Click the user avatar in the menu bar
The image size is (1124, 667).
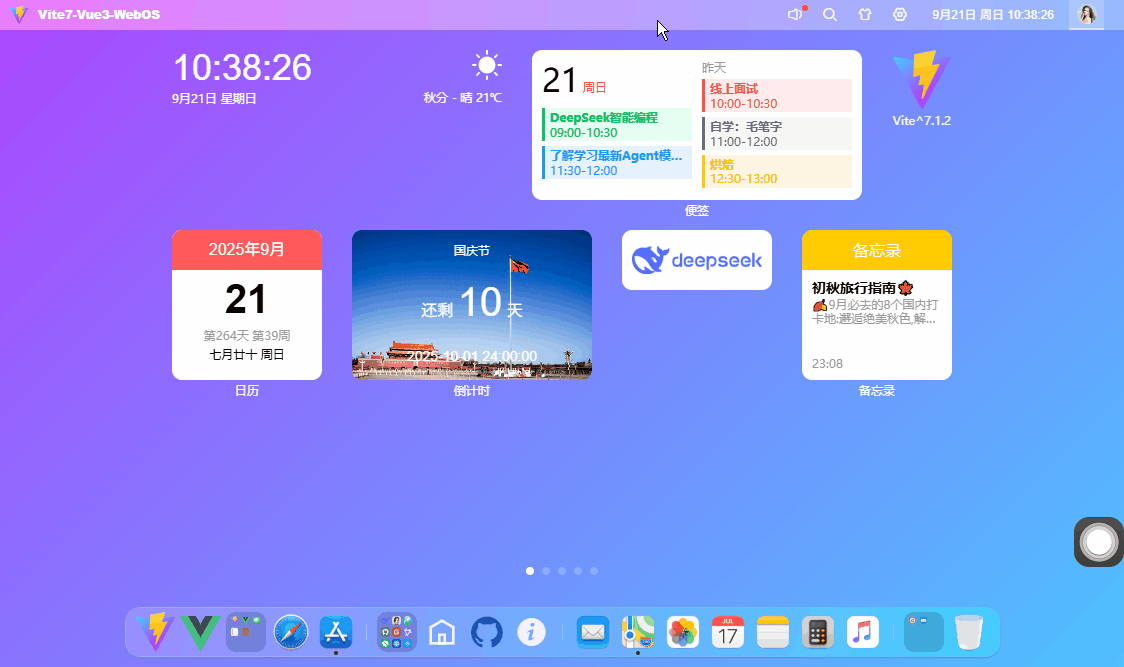click(x=1086, y=14)
